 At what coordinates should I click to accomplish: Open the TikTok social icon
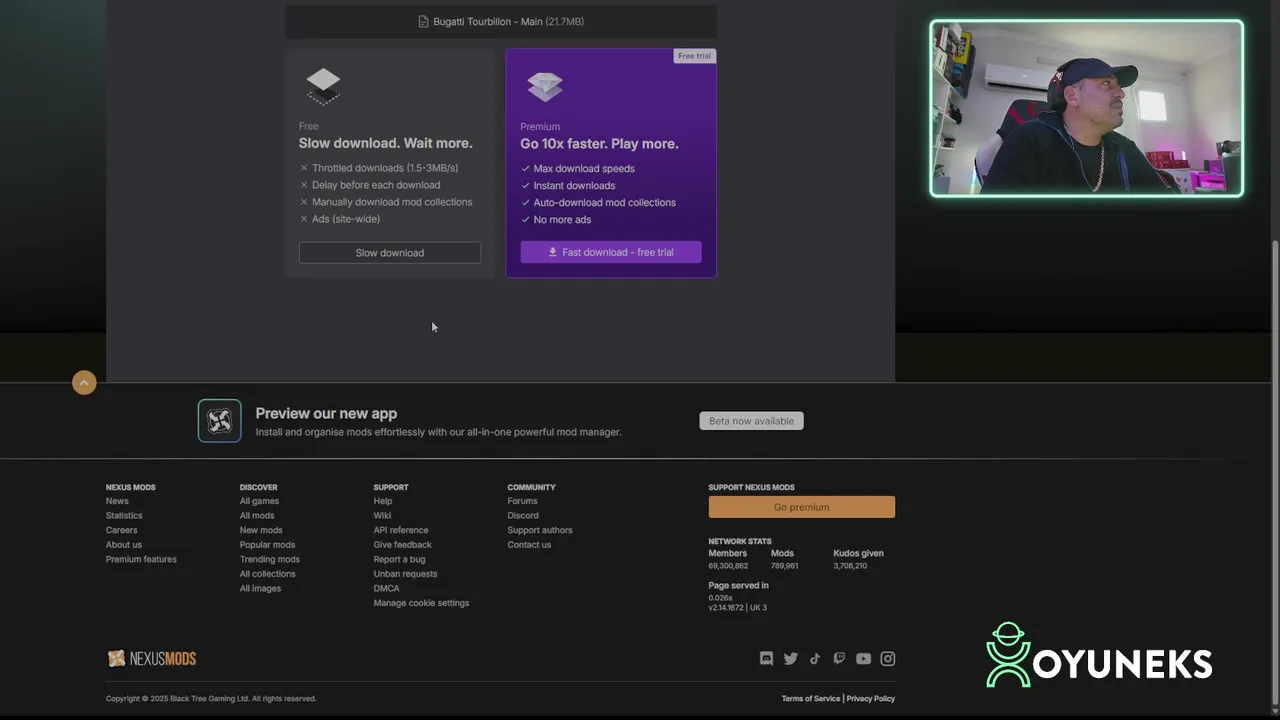pos(815,658)
